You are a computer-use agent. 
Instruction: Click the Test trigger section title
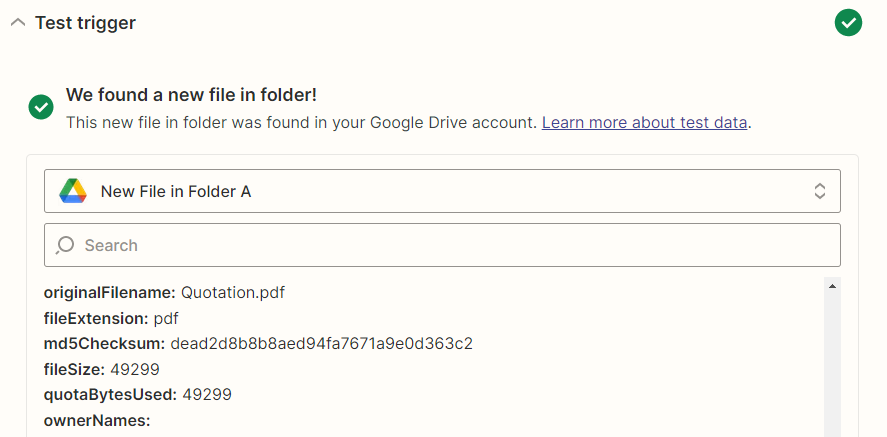click(x=85, y=23)
